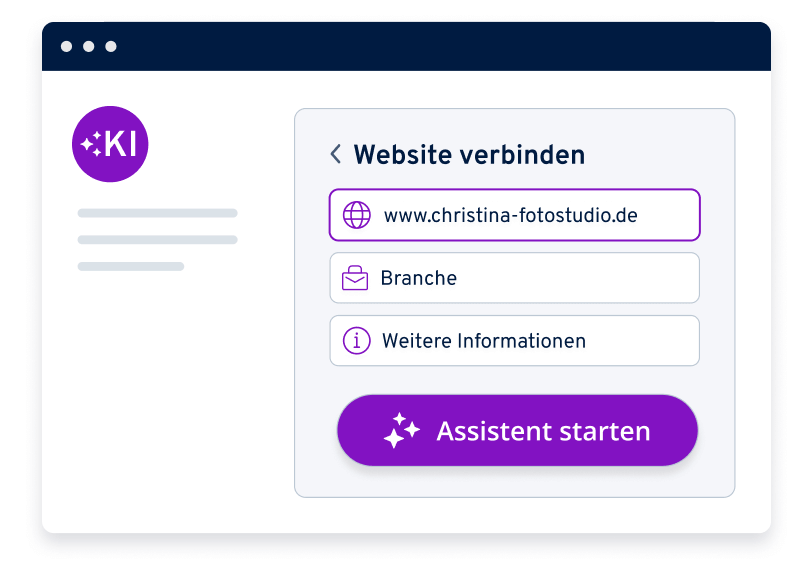Viewport: 810px width, 580px height.
Task: Click the sparkle icon in Assistent starten button
Action: click(x=401, y=431)
